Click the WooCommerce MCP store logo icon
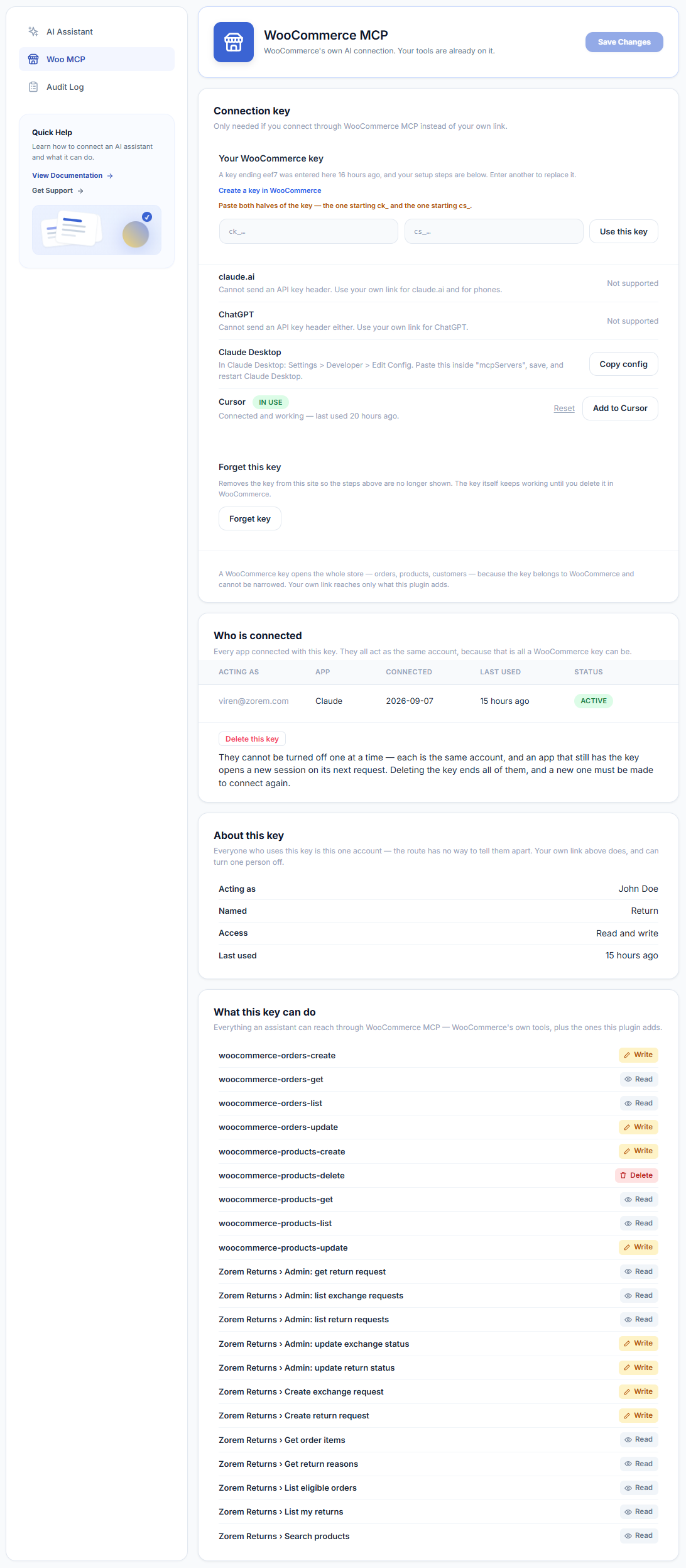 (x=234, y=42)
